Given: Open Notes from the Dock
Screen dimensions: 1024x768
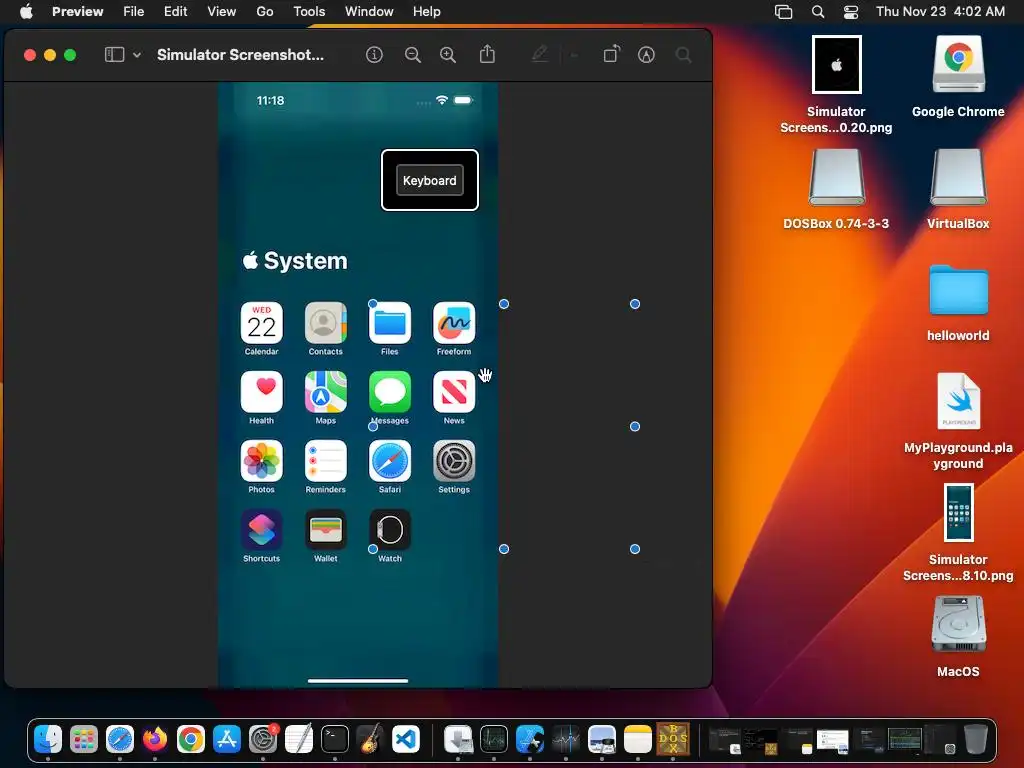Looking at the screenshot, I should (637, 739).
